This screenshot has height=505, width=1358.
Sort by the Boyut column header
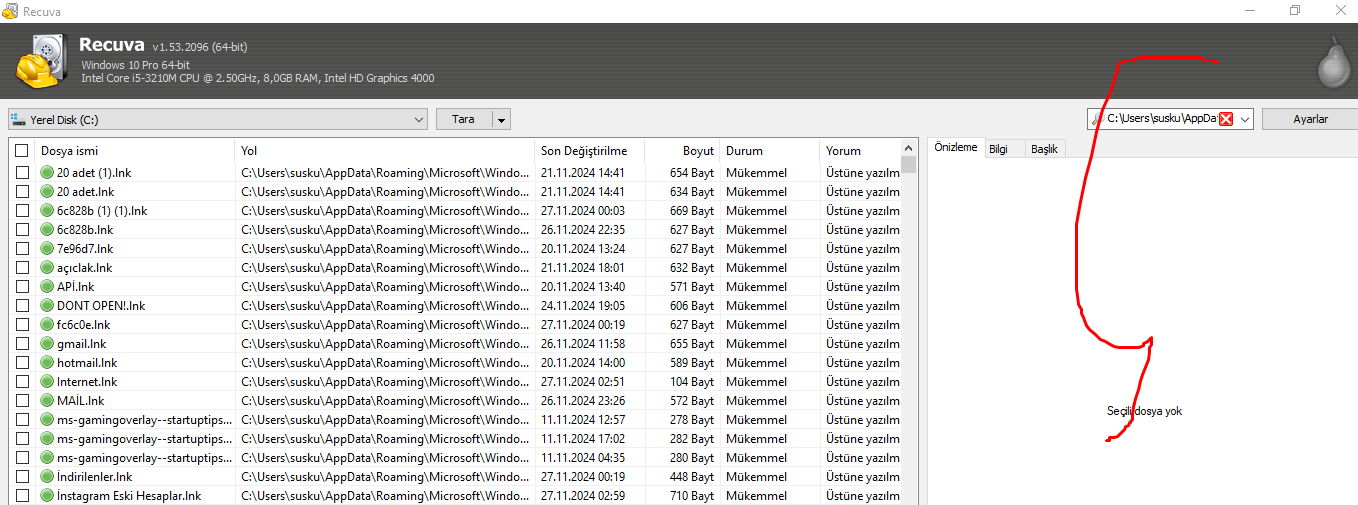[682, 151]
